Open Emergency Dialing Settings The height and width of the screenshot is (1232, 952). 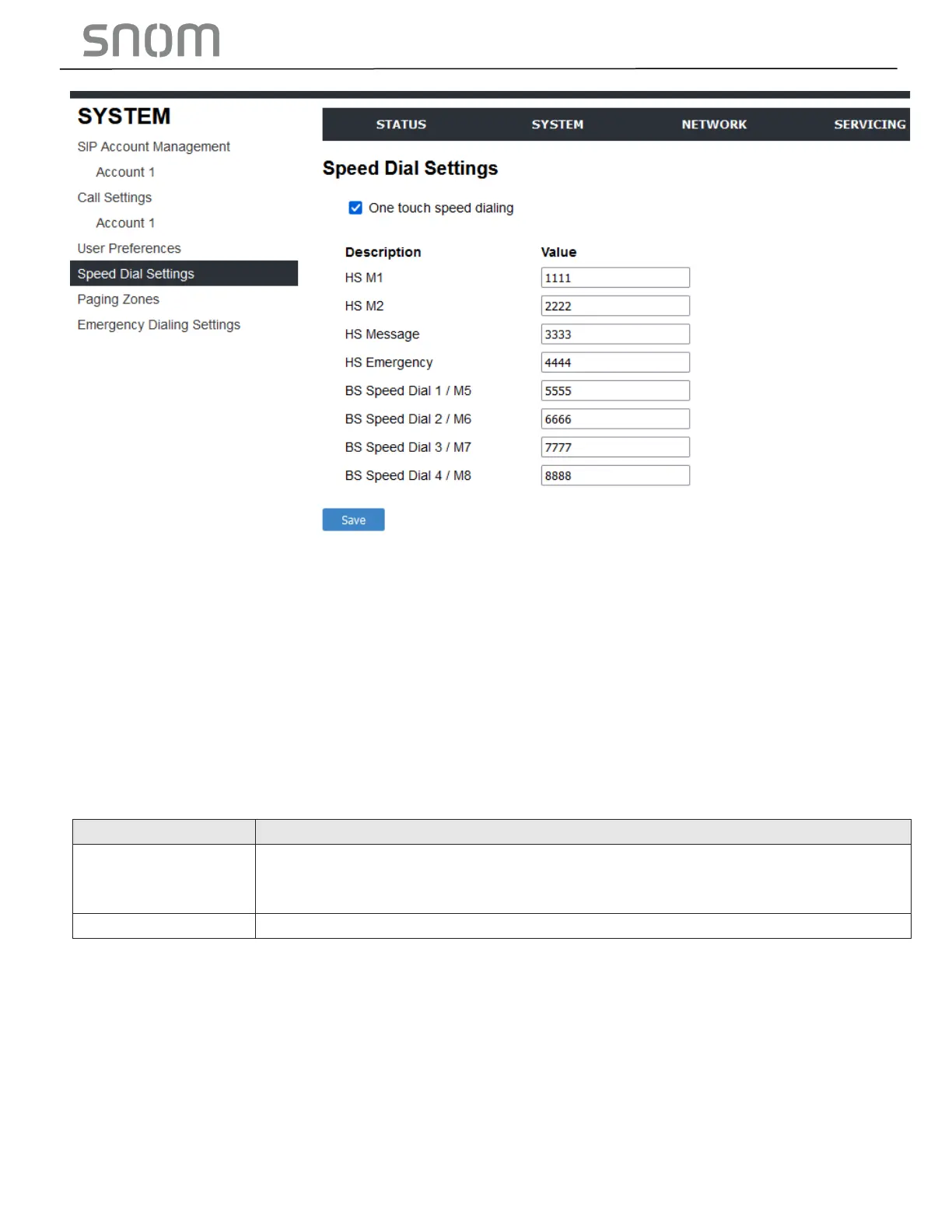(159, 325)
